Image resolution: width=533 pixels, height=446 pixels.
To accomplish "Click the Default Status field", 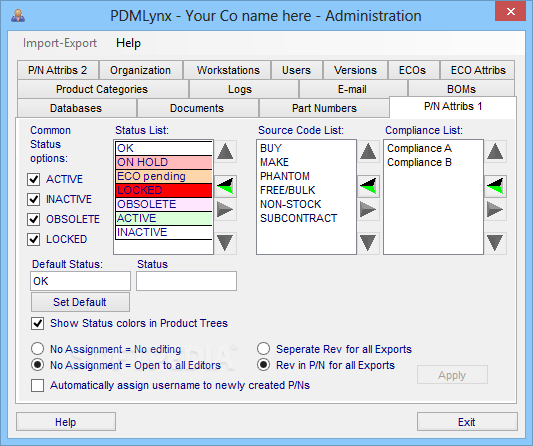I will coord(81,281).
